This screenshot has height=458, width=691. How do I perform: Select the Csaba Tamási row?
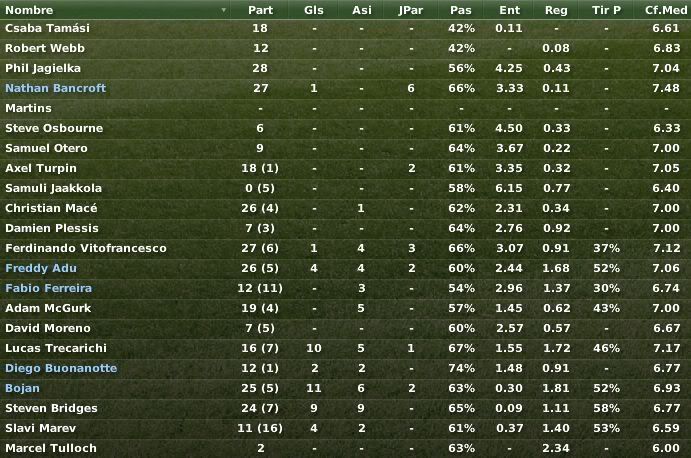click(346, 28)
